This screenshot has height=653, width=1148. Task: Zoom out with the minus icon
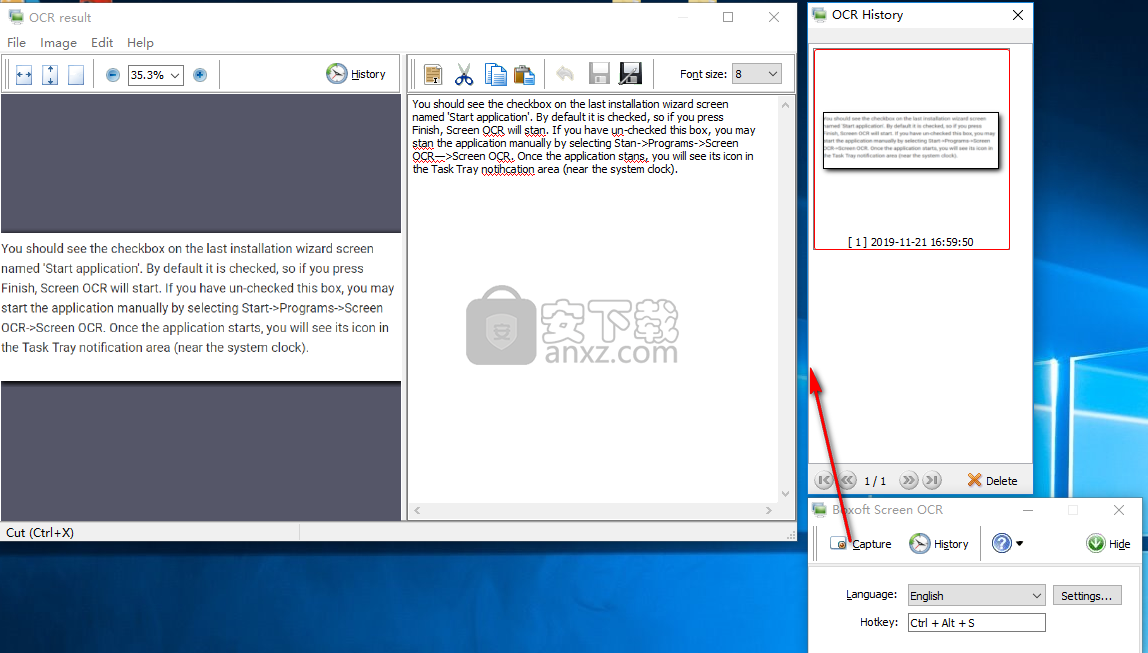[113, 75]
